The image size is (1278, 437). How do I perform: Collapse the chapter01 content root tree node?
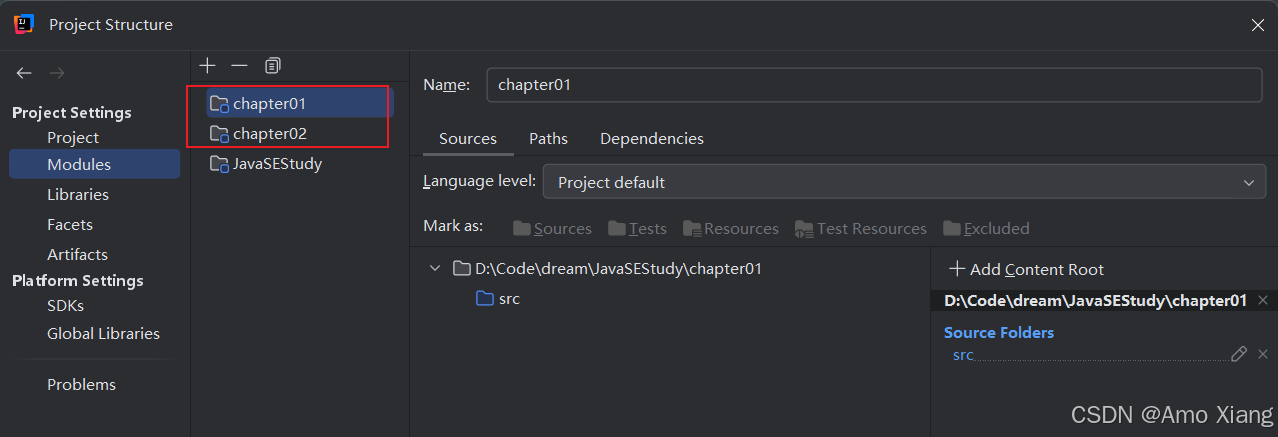click(x=434, y=268)
